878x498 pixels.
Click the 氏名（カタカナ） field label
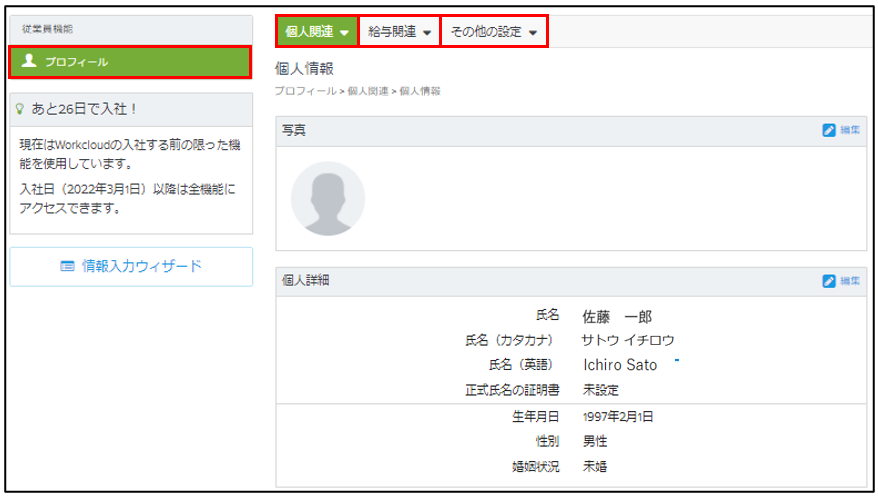pos(512,340)
